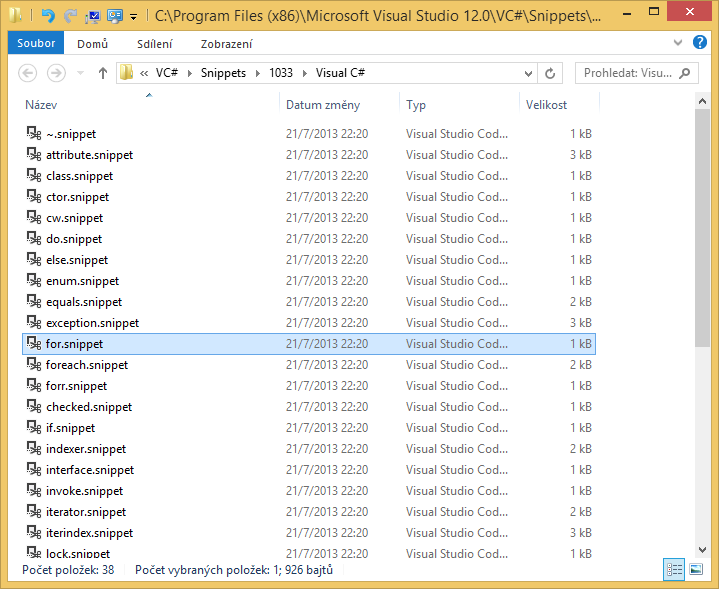Select the forr.snippet file icon
The image size is (719, 589).
[34, 386]
